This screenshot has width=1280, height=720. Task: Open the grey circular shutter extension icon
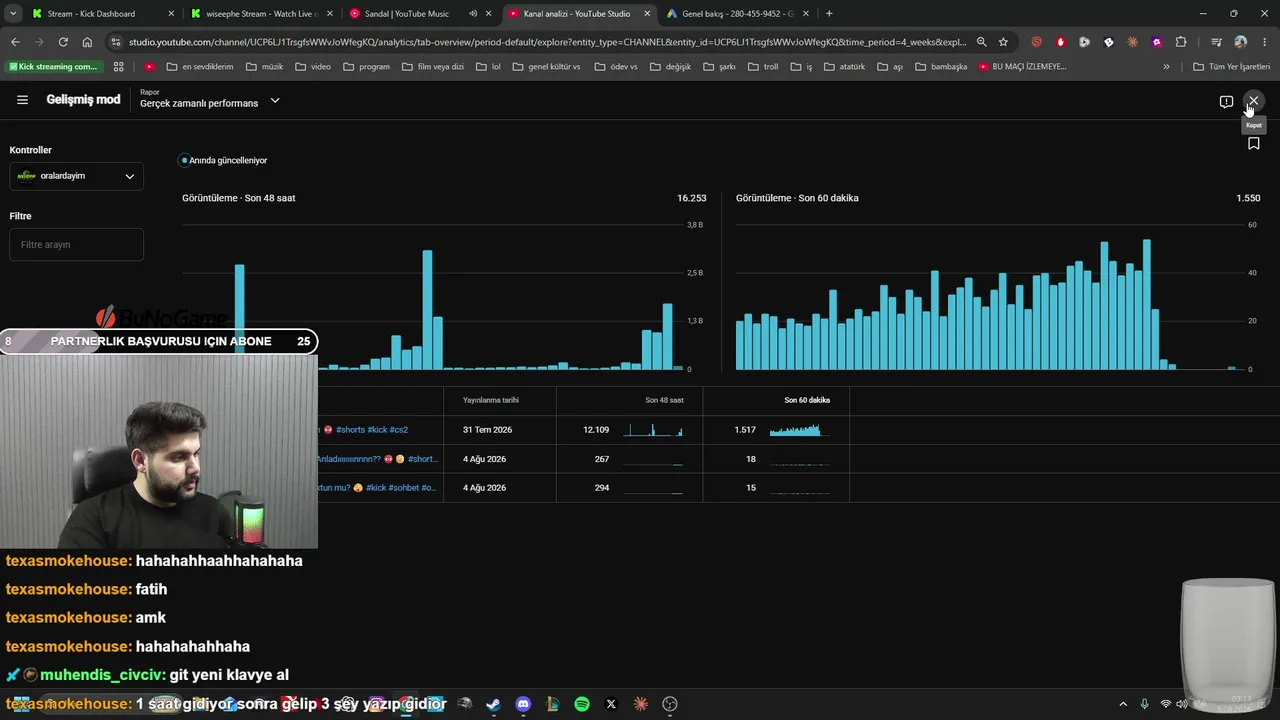pyautogui.click(x=1085, y=42)
